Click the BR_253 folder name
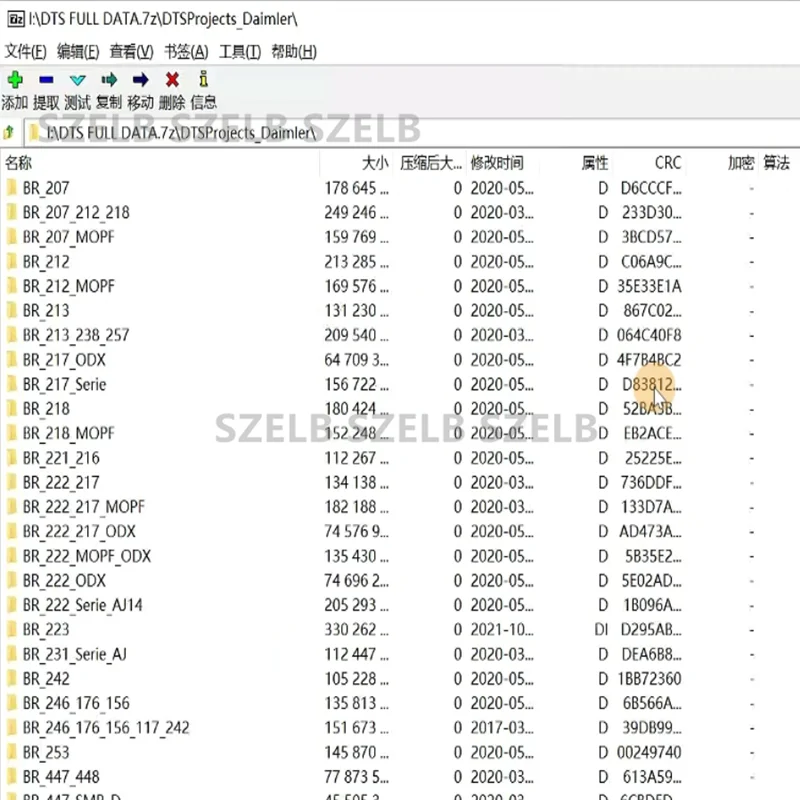This screenshot has width=800, height=800. pos(46,753)
